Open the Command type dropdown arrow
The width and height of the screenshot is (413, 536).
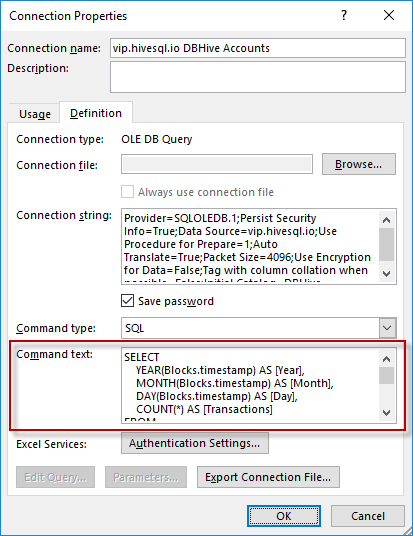click(387, 328)
